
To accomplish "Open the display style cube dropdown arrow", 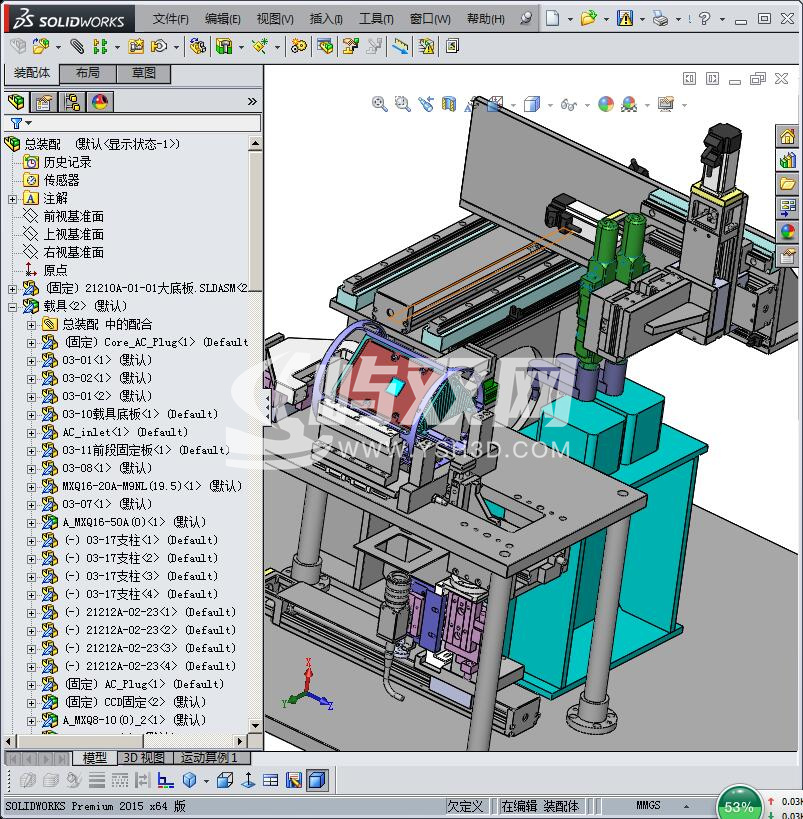I will point(550,105).
